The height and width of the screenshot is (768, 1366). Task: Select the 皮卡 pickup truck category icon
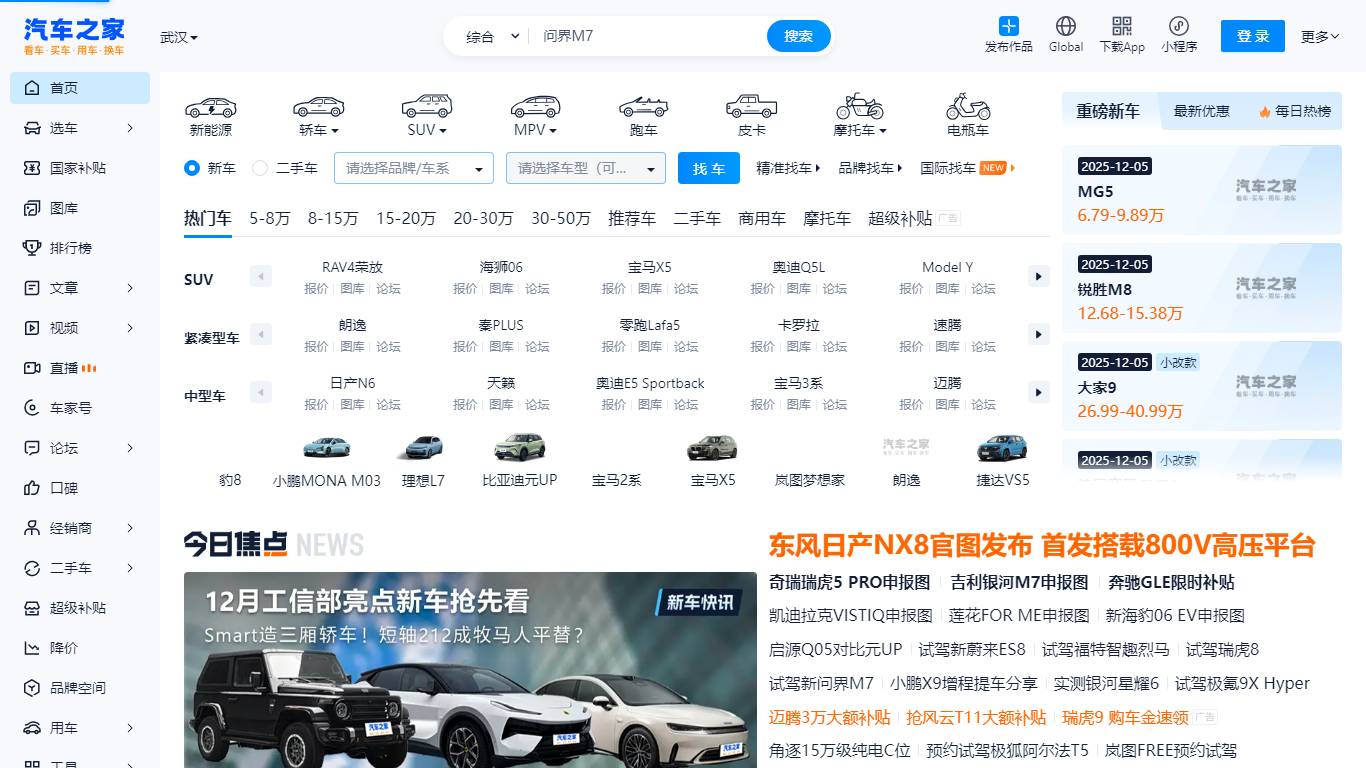[751, 113]
